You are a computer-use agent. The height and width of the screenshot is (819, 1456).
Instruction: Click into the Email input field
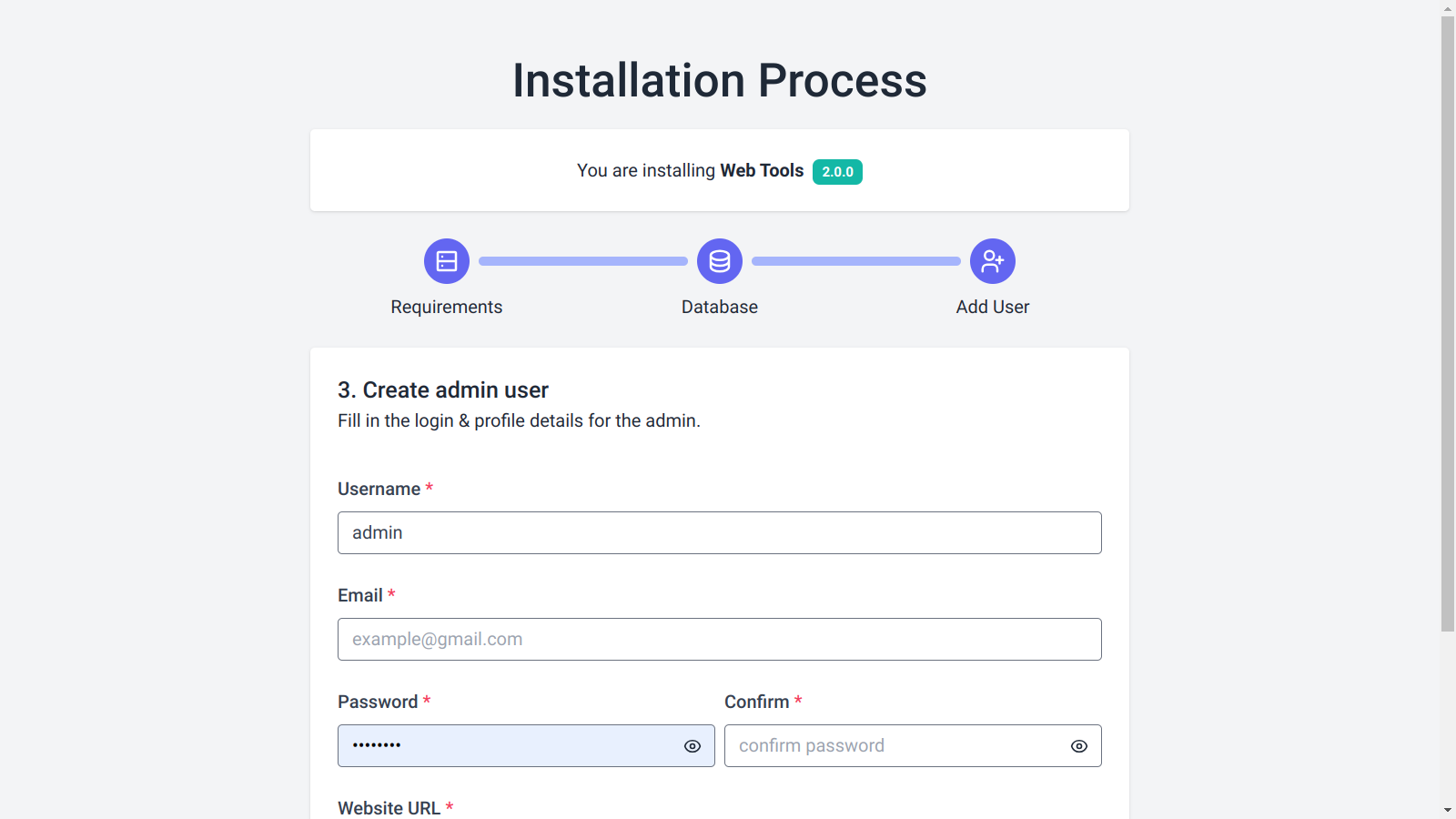[x=719, y=639]
